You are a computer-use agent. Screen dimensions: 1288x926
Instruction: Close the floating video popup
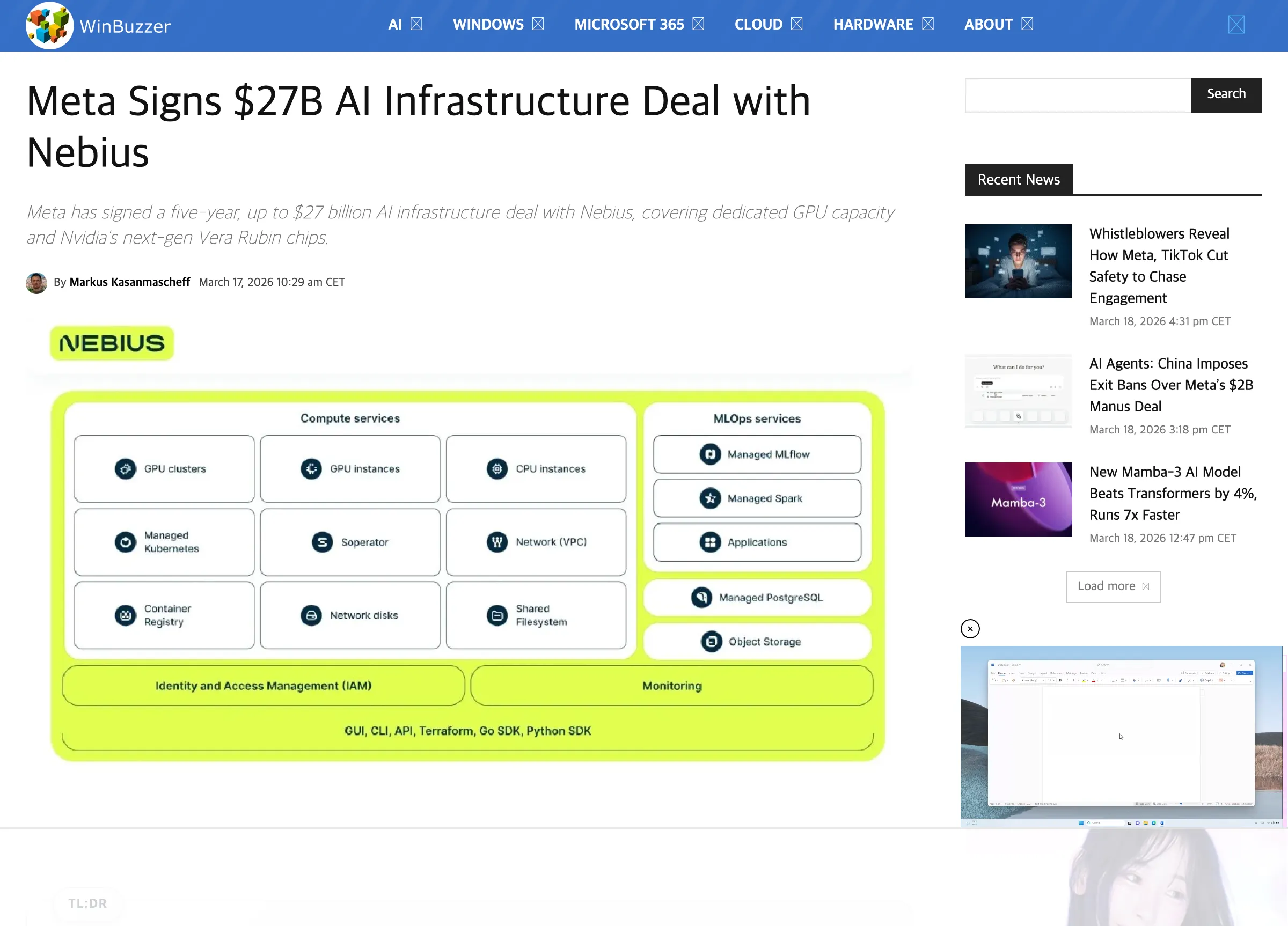click(x=969, y=628)
